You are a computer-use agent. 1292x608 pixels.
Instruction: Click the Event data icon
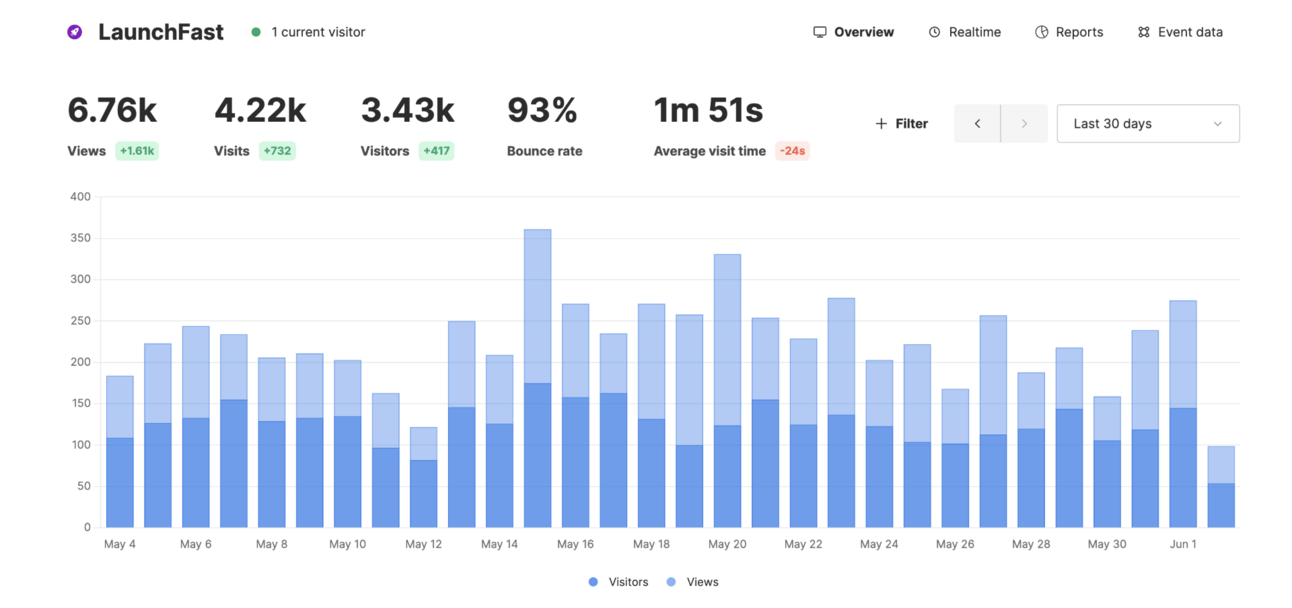point(1143,32)
